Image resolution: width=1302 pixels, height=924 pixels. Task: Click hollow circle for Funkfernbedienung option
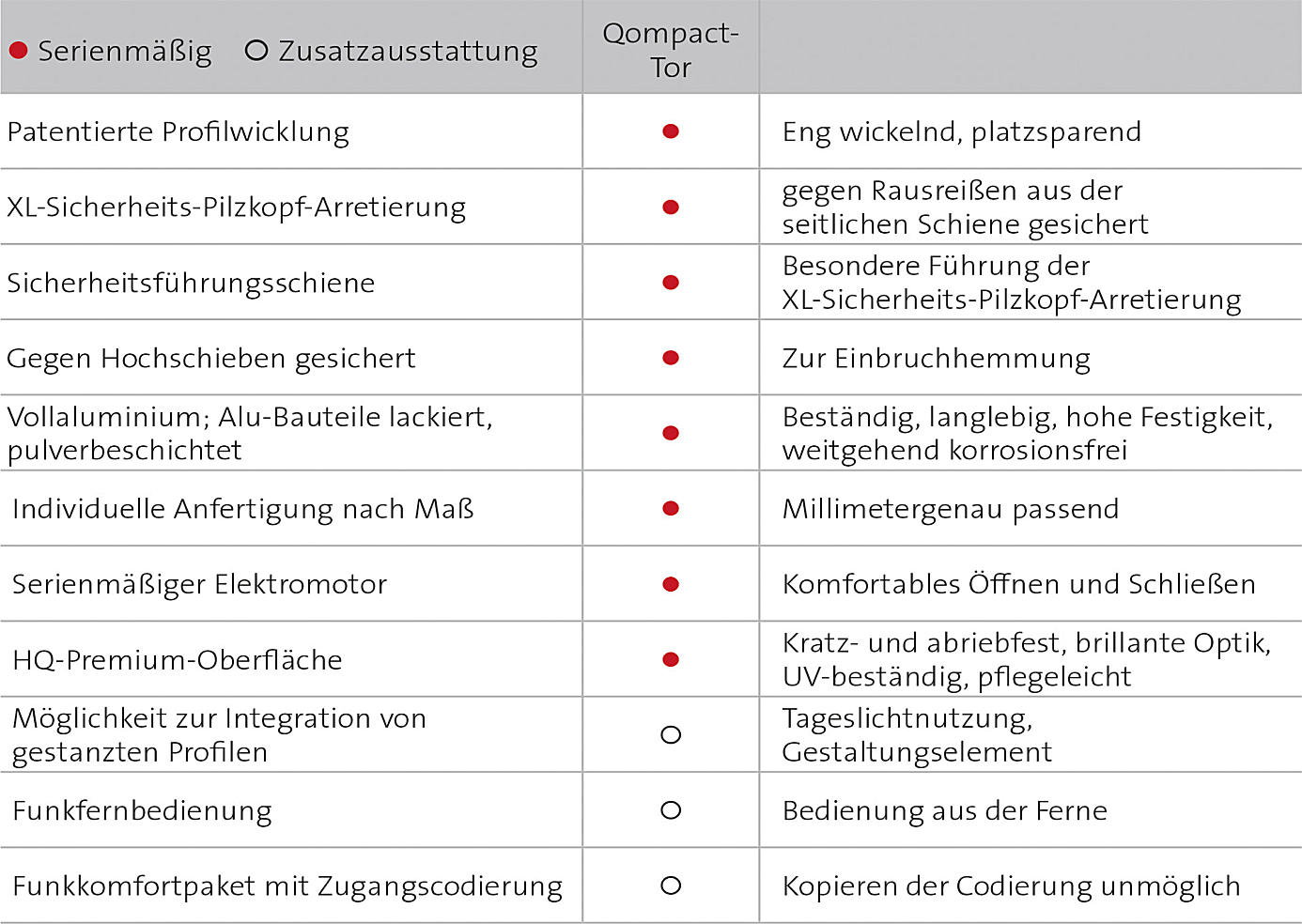click(671, 809)
